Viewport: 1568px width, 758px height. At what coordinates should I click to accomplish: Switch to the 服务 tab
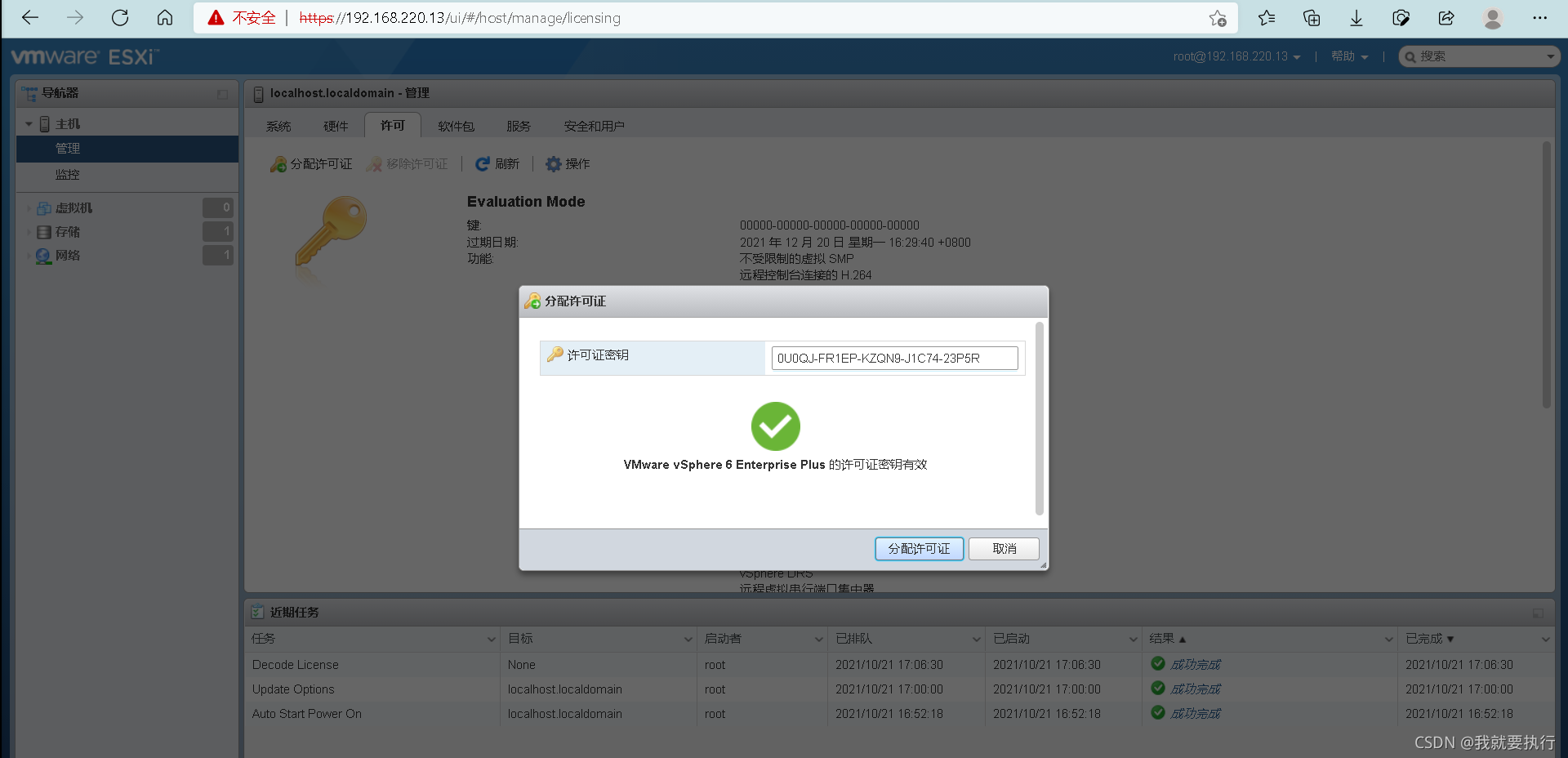tap(519, 126)
